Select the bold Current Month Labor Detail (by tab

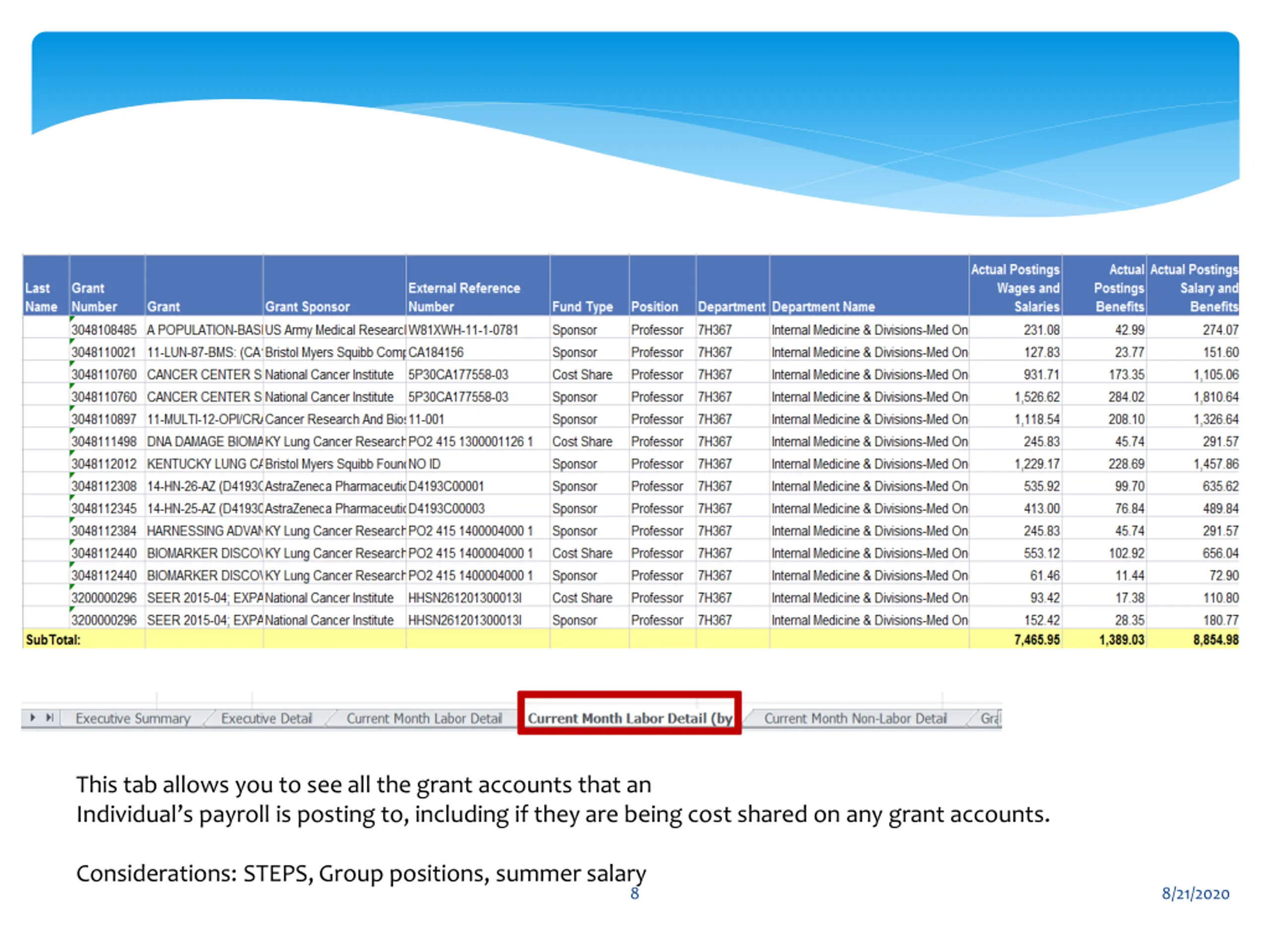629,718
